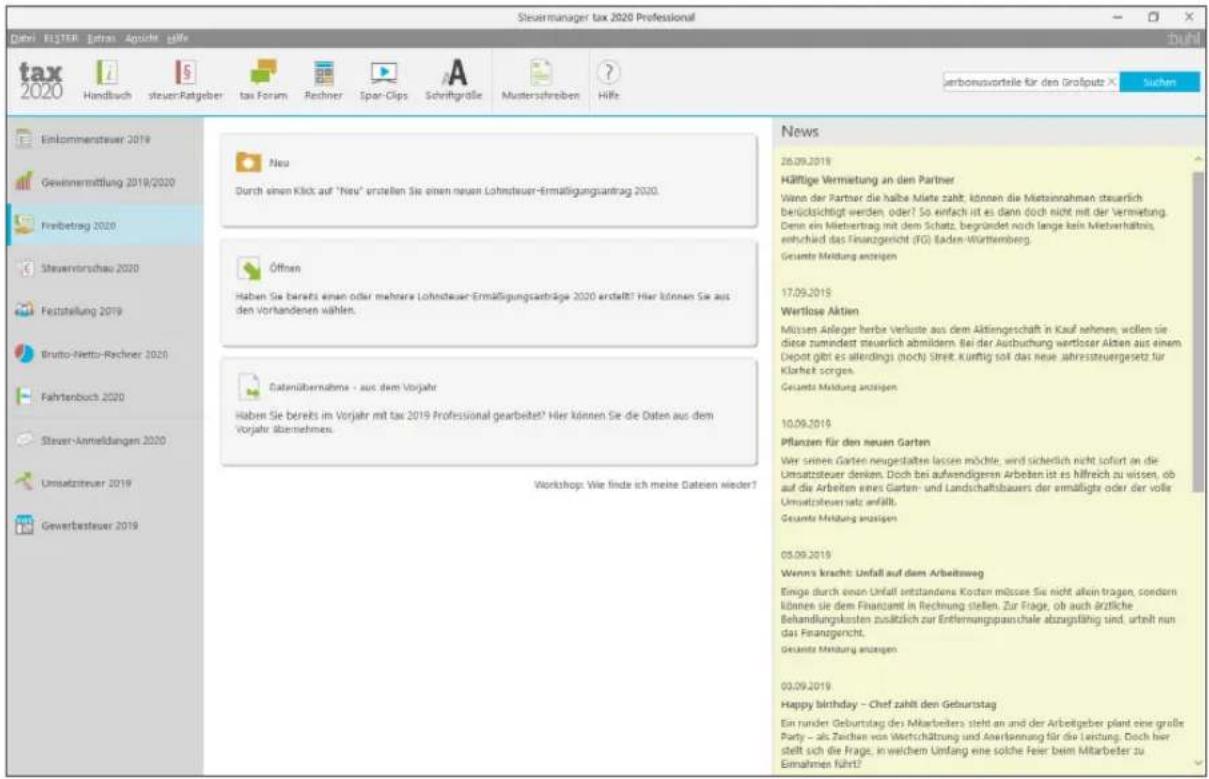1209x779 pixels.
Task: Open the tax Forum icon
Action: click(264, 79)
